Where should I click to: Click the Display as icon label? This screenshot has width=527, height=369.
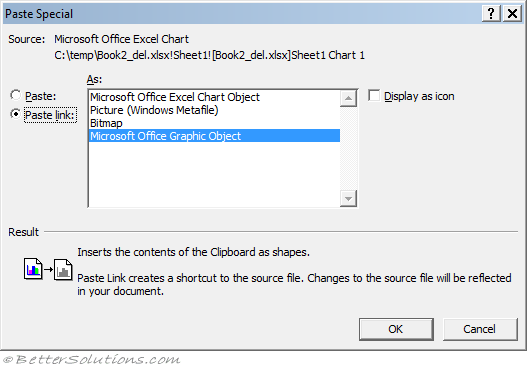[x=419, y=96]
